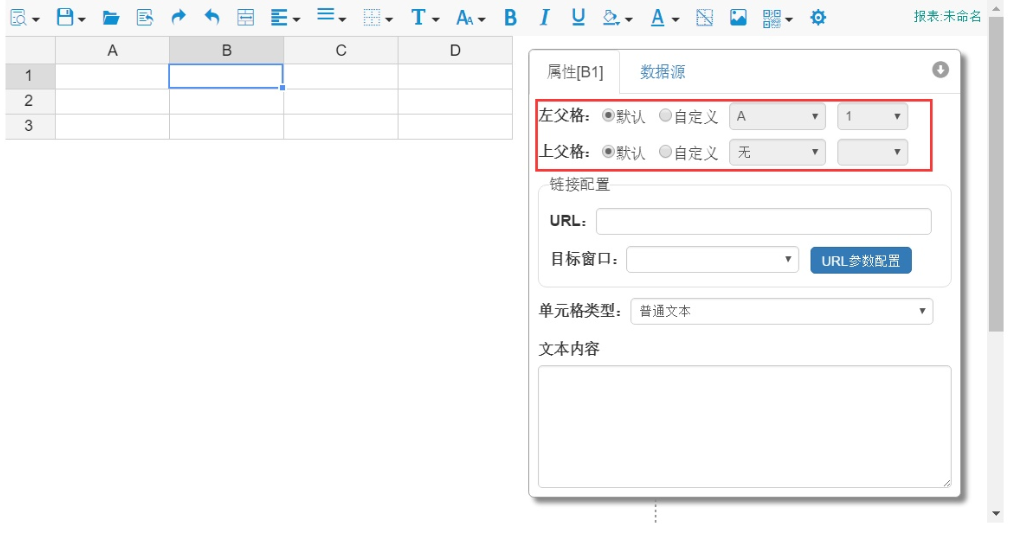
Task: Open the folder icon in toolbar
Action: [x=111, y=18]
